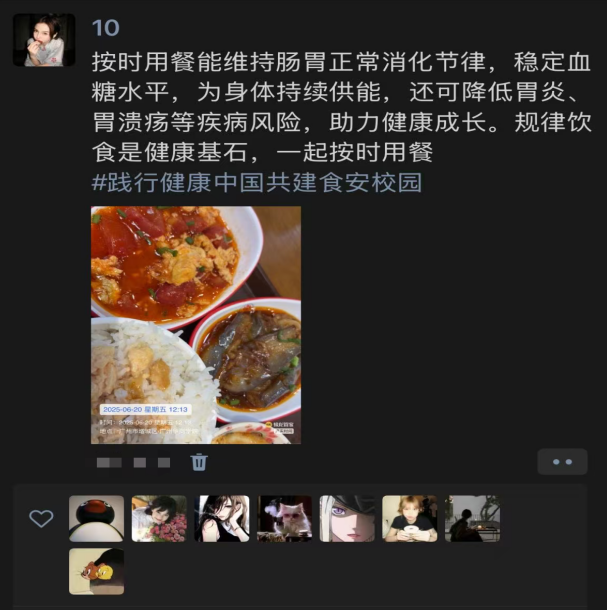Viewport: 607px width, 610px height.
Task: Open the flower bouquet liker avatar
Action: (159, 519)
